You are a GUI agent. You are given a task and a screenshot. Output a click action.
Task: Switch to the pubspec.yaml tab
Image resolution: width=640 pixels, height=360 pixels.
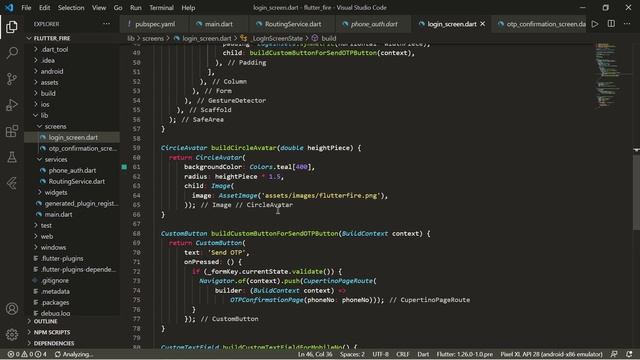coord(155,24)
